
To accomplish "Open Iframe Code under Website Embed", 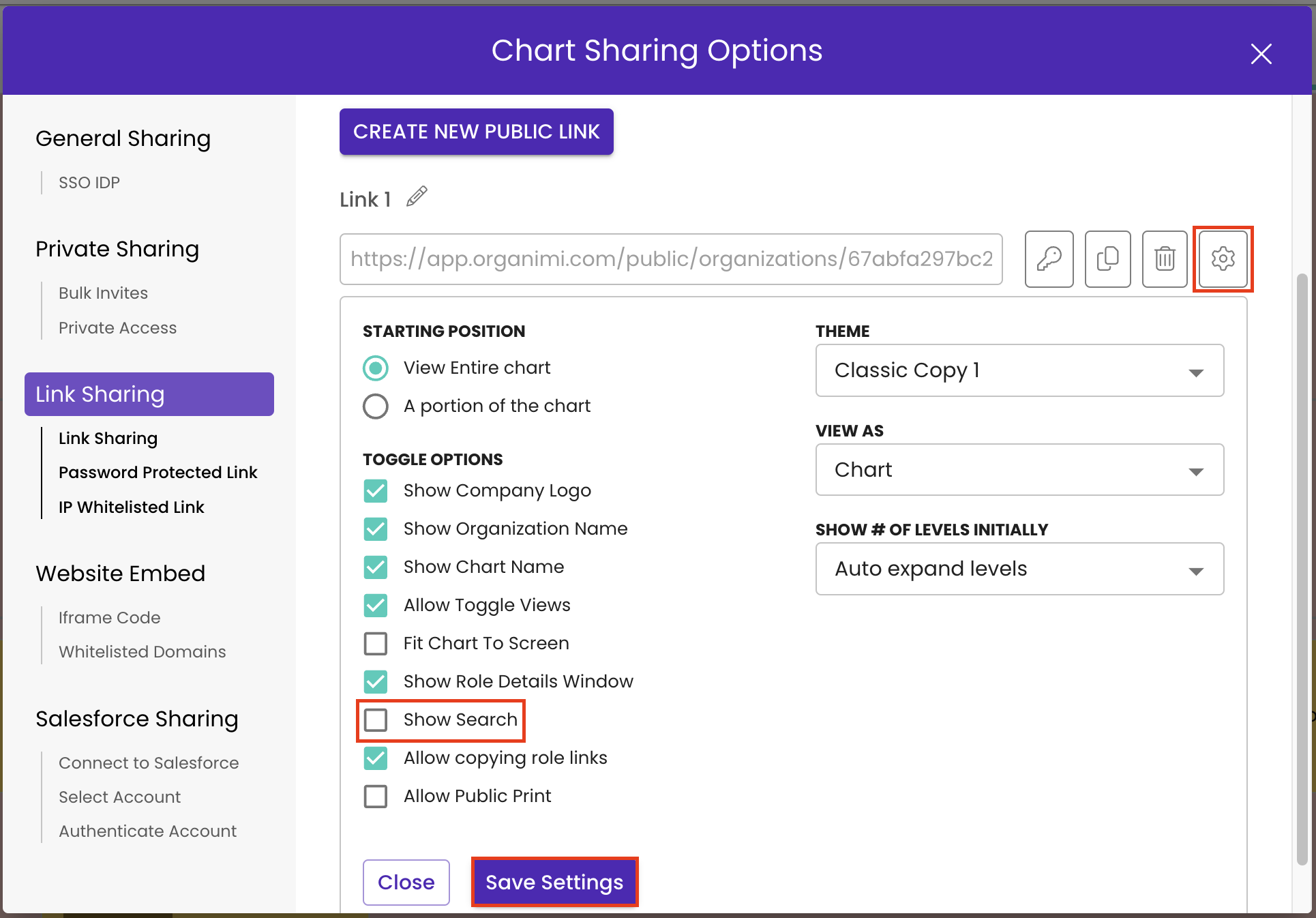I will point(110,617).
